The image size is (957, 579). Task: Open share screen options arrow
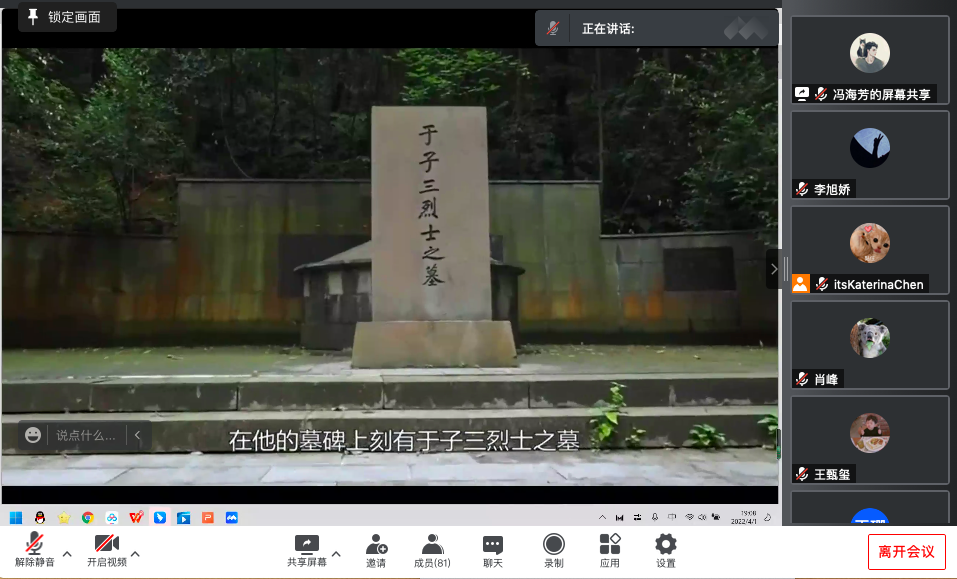pos(336,553)
